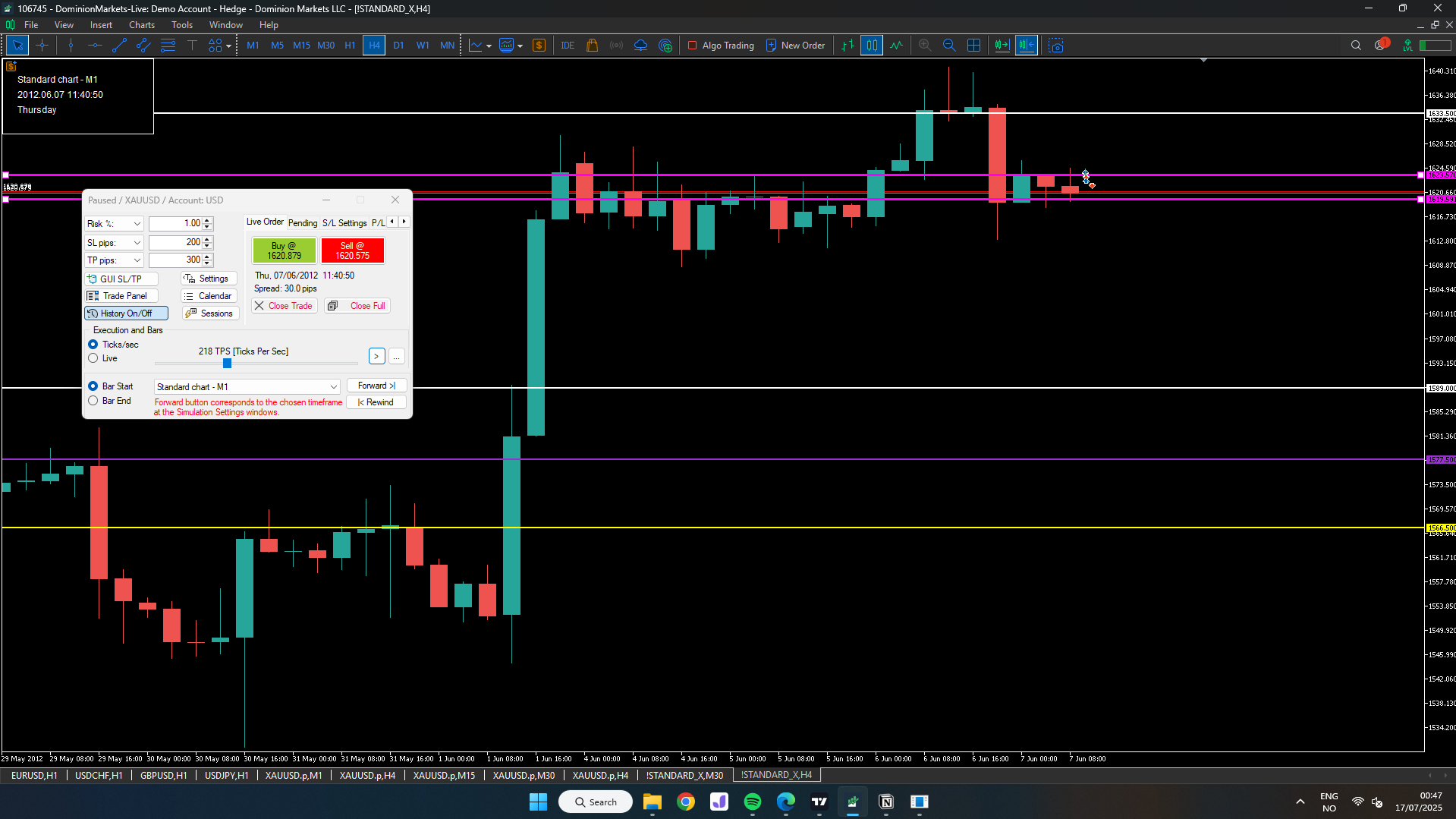
Task: Toggle chart shift from right edge
Action: 1026,46
